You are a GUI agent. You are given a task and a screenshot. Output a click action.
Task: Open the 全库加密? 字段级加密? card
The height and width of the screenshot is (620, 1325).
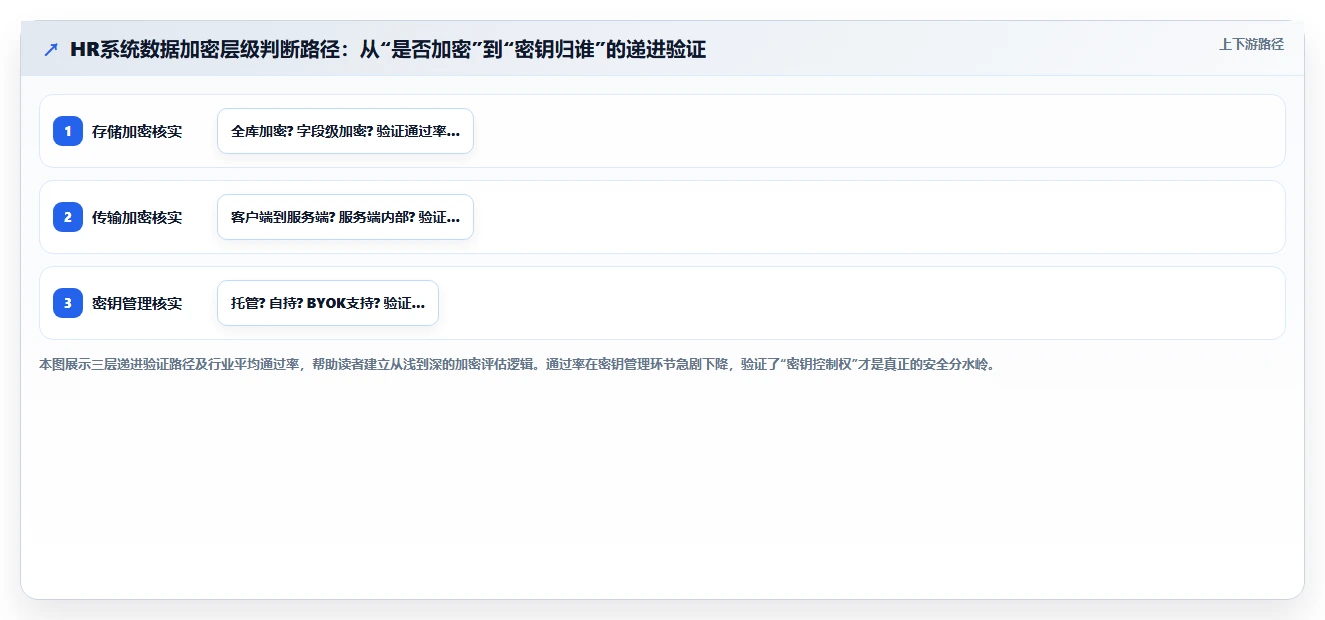[345, 131]
